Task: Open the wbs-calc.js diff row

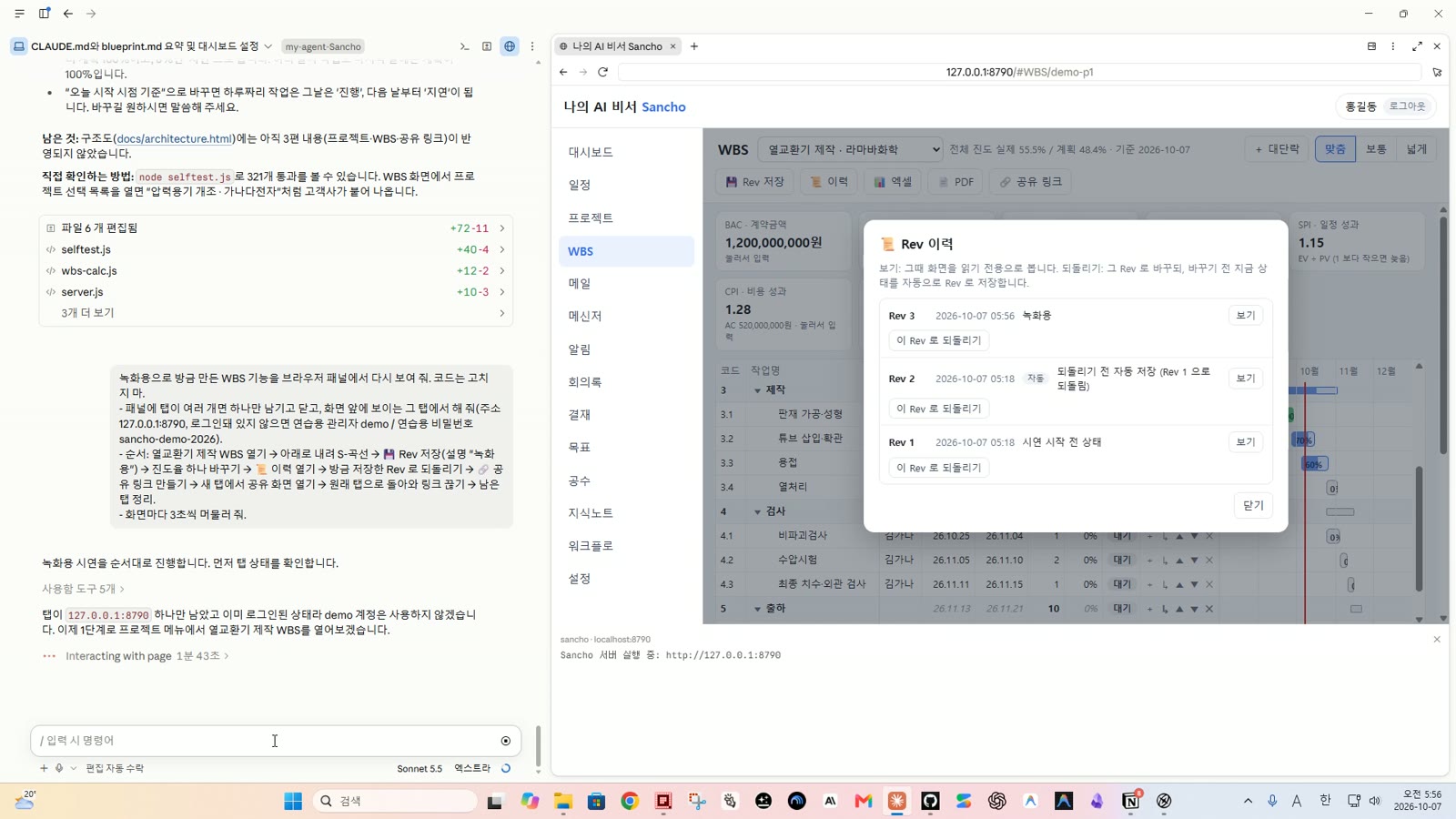Action: coord(276,271)
